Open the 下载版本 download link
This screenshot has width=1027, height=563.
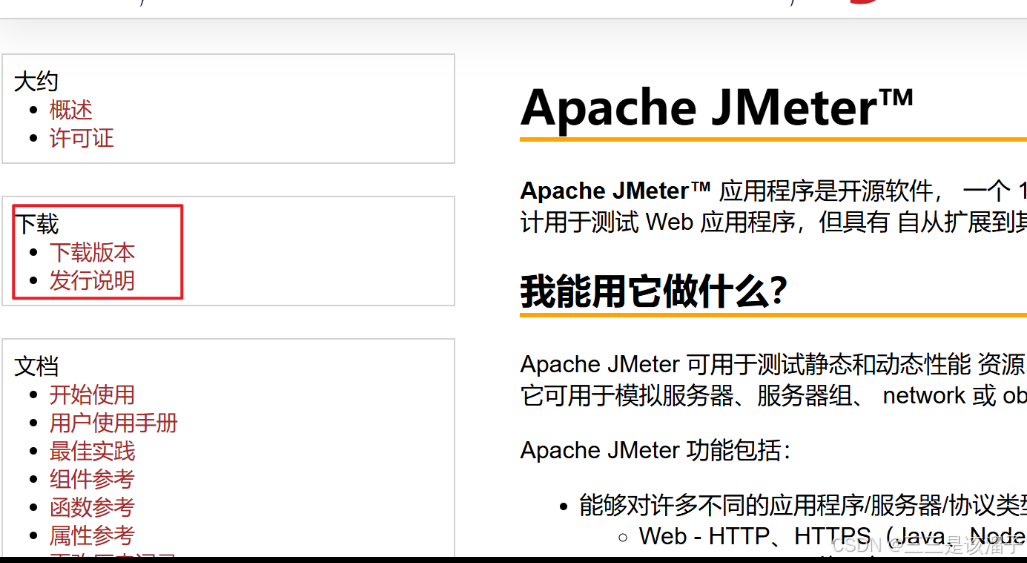click(x=92, y=253)
